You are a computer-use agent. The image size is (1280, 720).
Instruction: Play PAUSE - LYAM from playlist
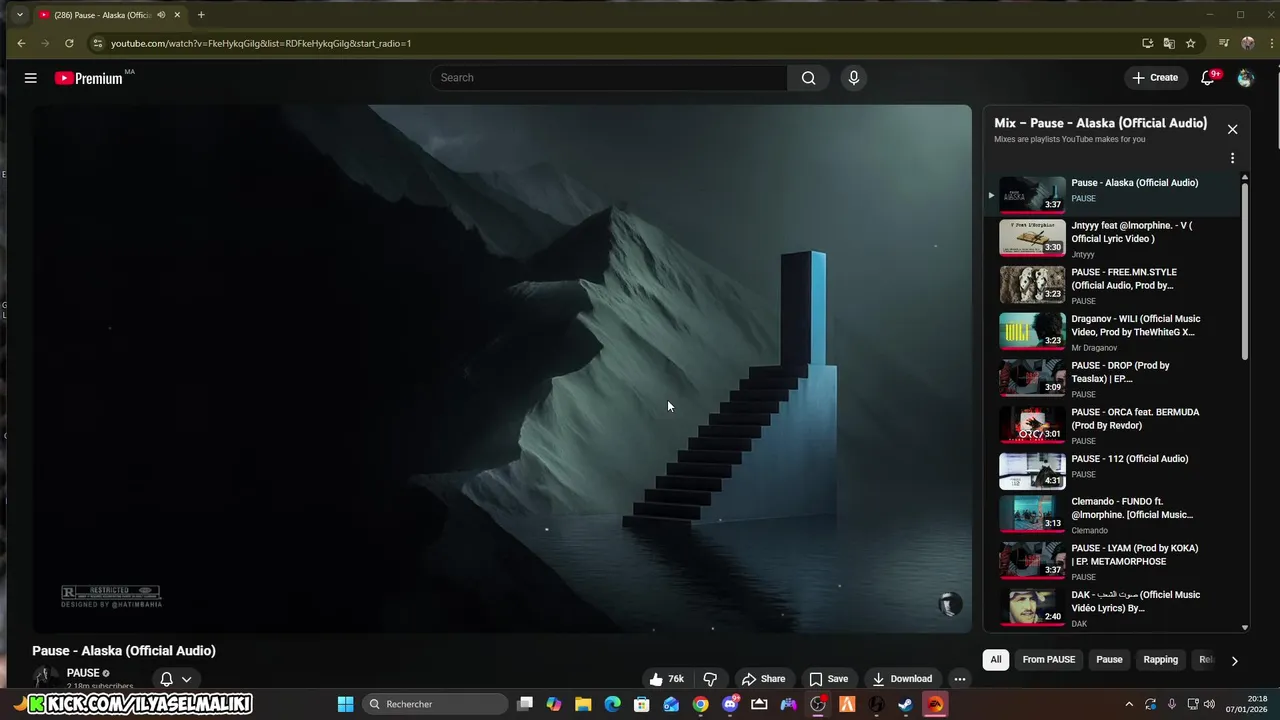1113,562
